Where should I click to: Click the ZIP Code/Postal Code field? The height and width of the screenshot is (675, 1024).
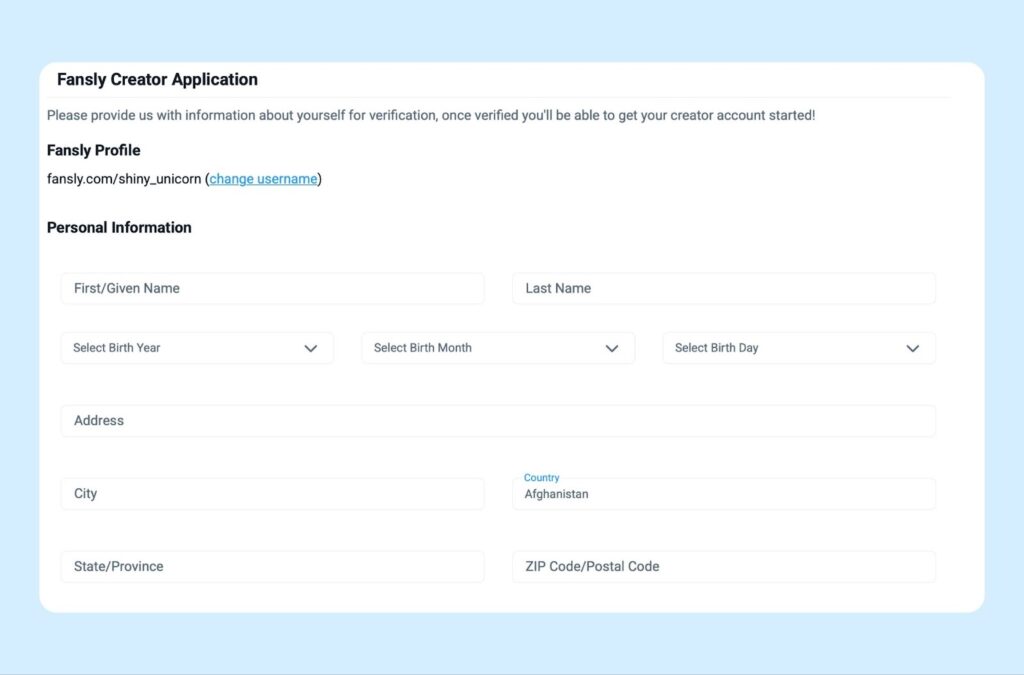click(x=722, y=566)
